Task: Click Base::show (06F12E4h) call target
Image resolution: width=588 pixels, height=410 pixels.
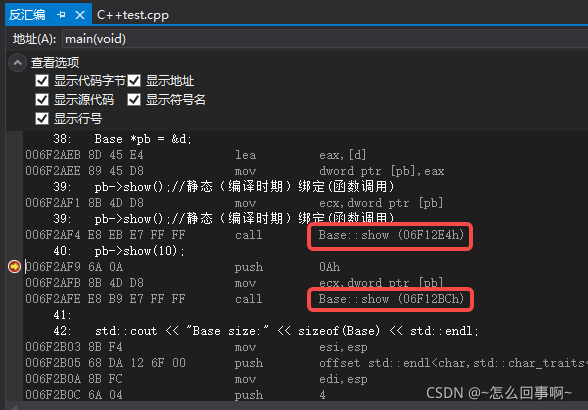Action: (x=391, y=235)
